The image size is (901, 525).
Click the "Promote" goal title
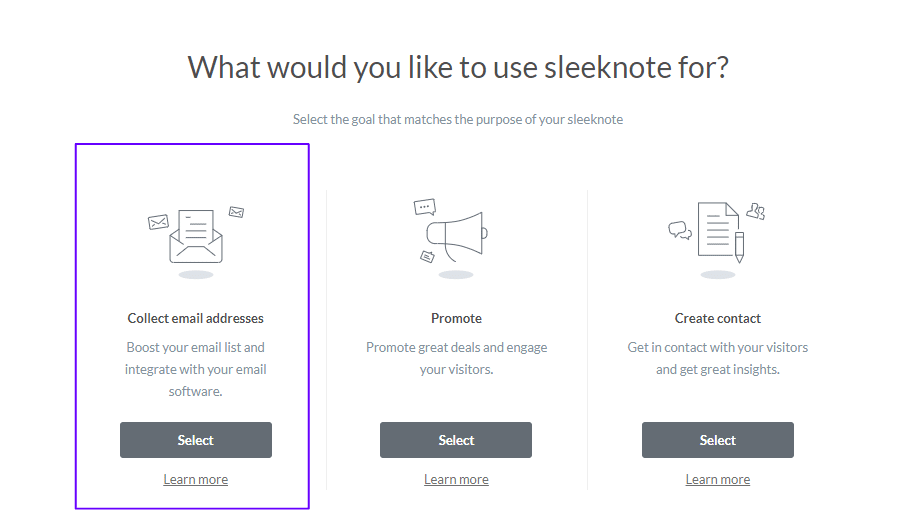pyautogui.click(x=456, y=319)
